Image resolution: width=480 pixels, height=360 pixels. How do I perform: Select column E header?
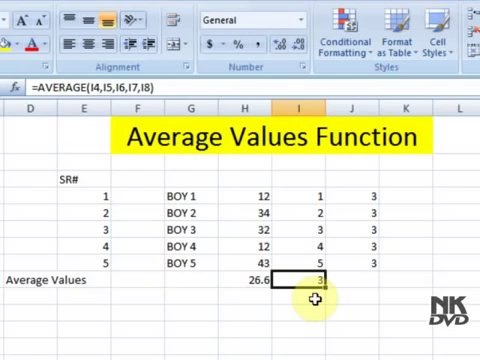(84, 108)
